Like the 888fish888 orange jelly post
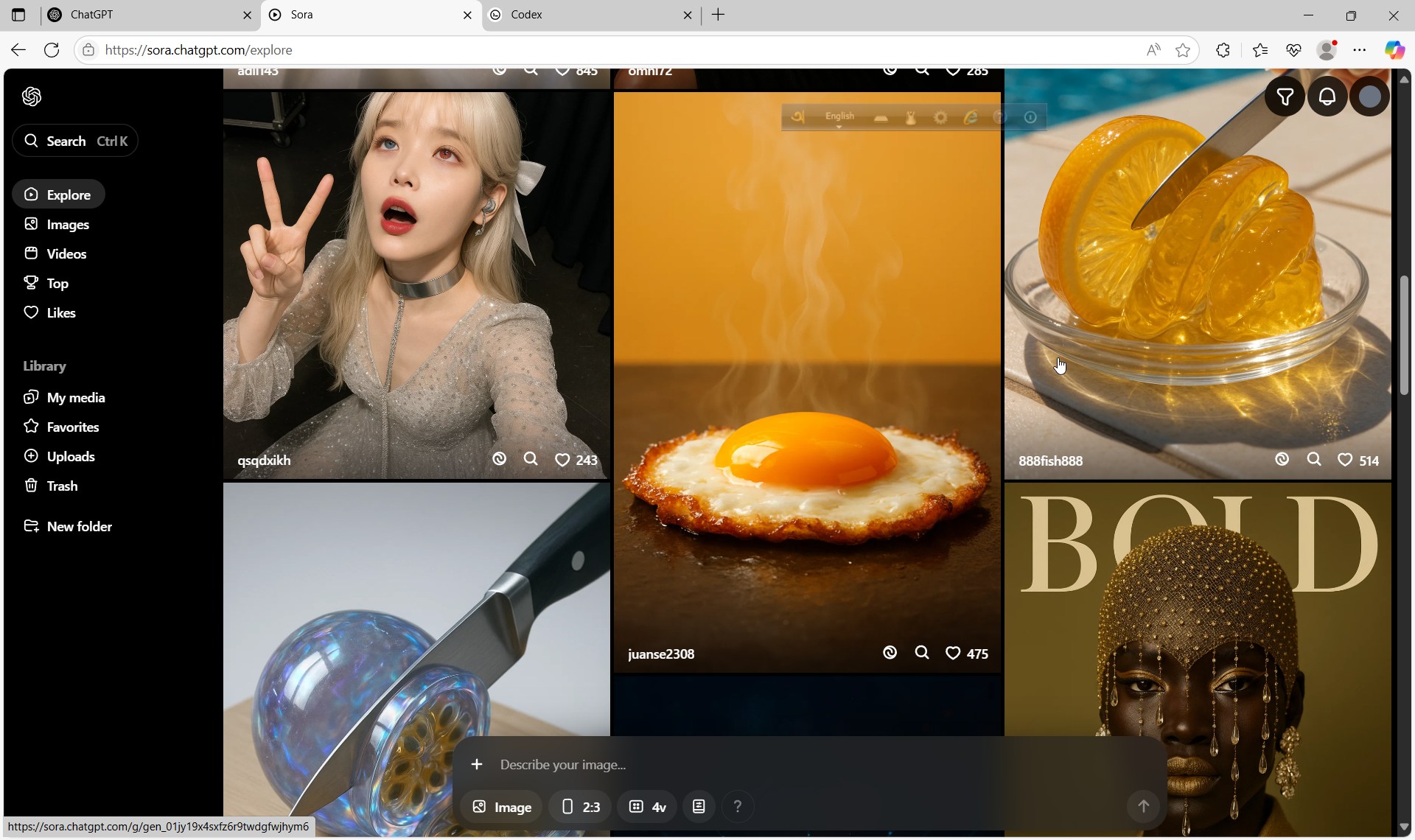The width and height of the screenshot is (1415, 840). pyautogui.click(x=1345, y=460)
